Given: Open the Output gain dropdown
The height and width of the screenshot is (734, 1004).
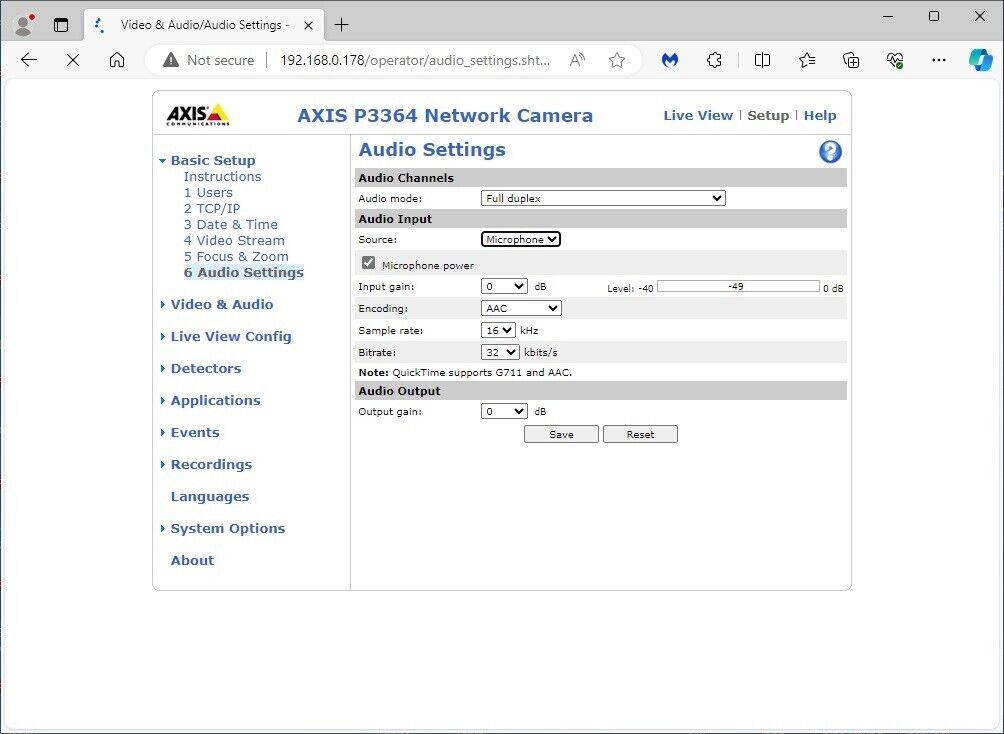Looking at the screenshot, I should click(504, 411).
